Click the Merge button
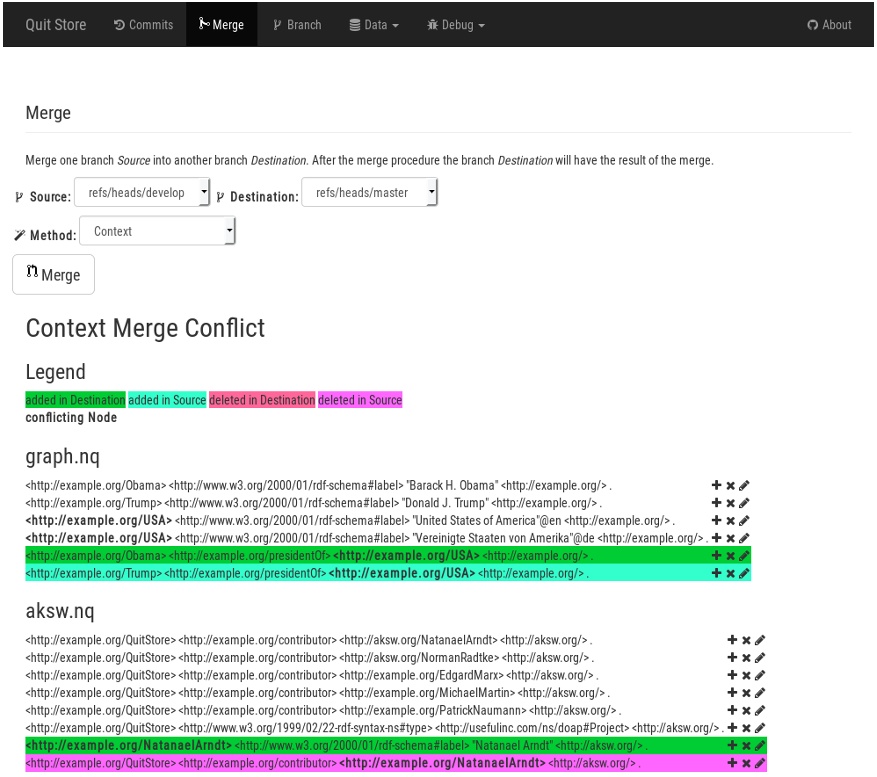 pos(53,273)
